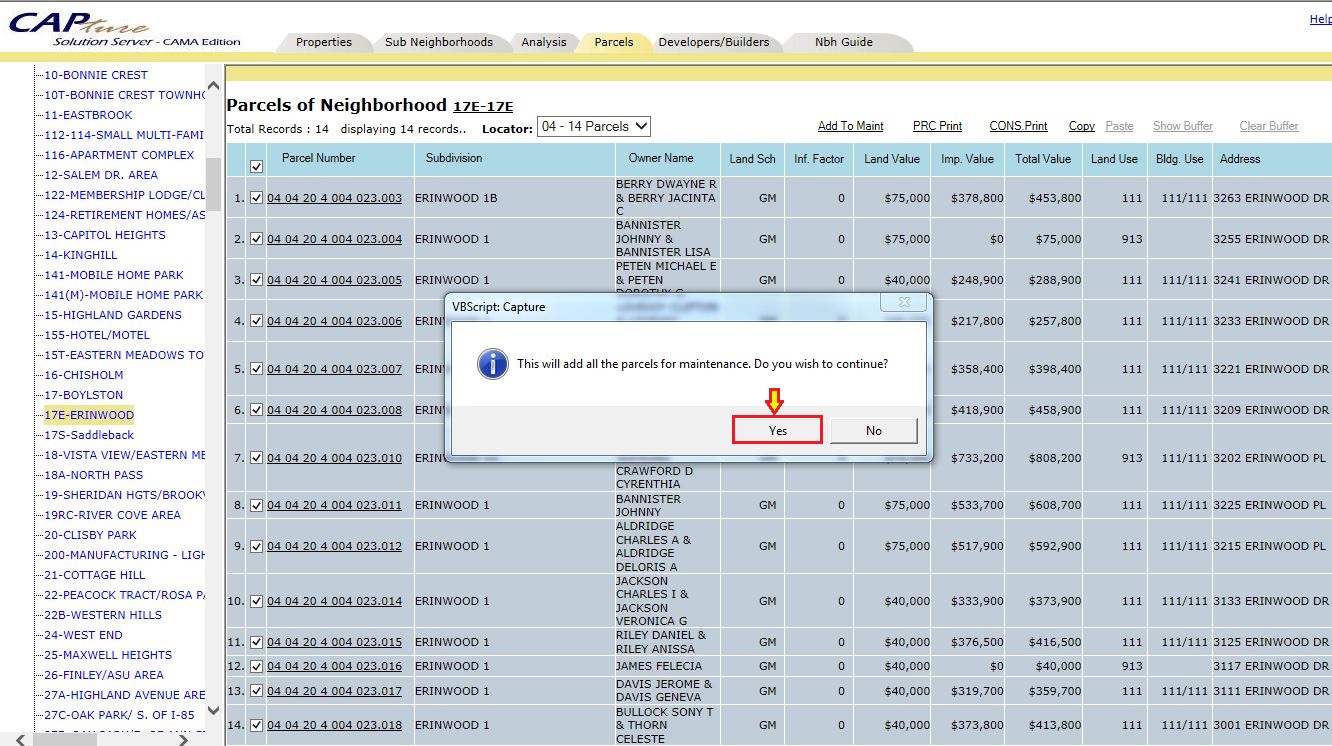Screen dimensions: 1332x746
Task: Click the Add To Maint link
Action: click(x=850, y=126)
